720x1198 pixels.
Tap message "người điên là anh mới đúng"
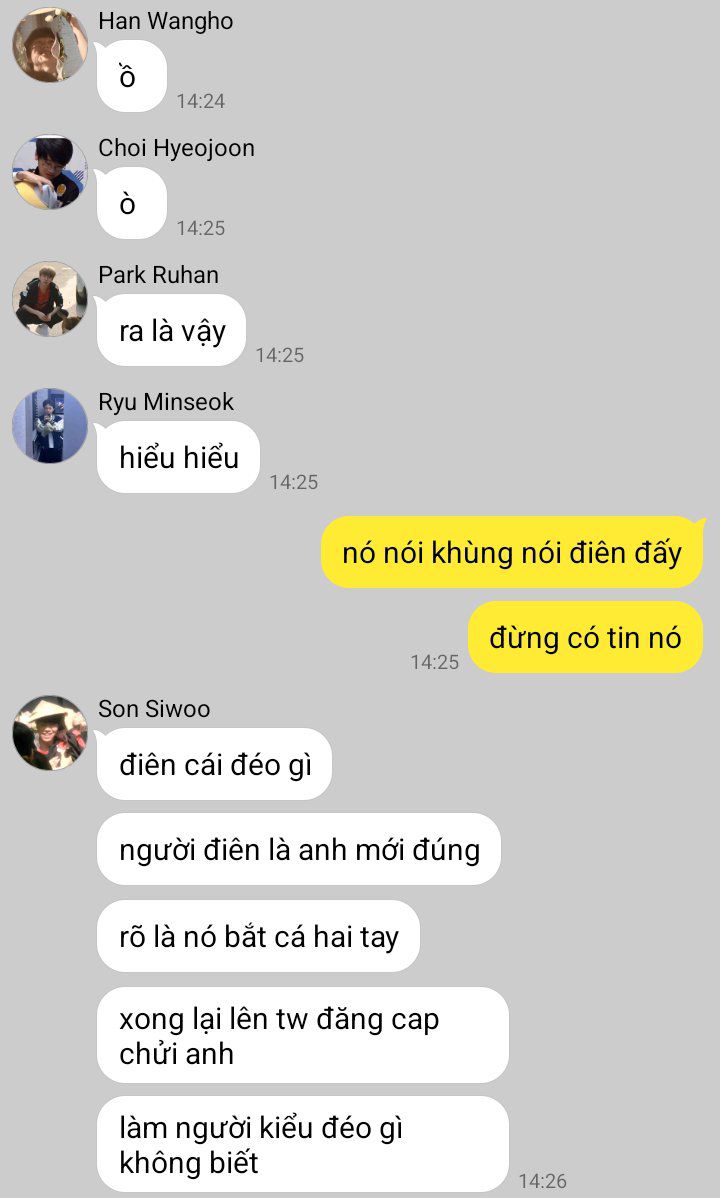[299, 850]
